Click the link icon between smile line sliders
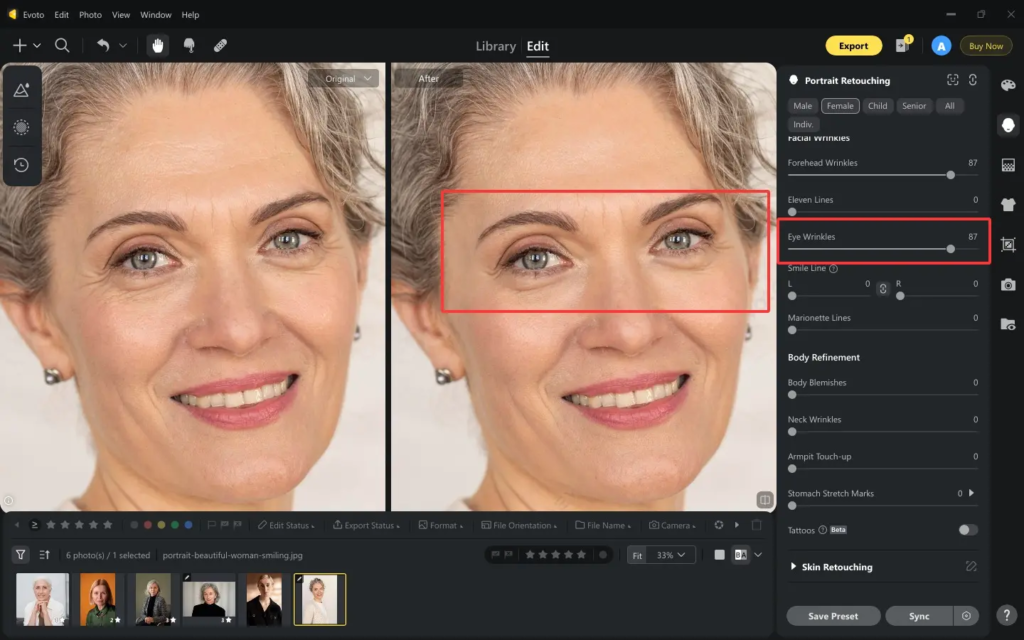Image resolution: width=1024 pixels, height=640 pixels. 883,289
